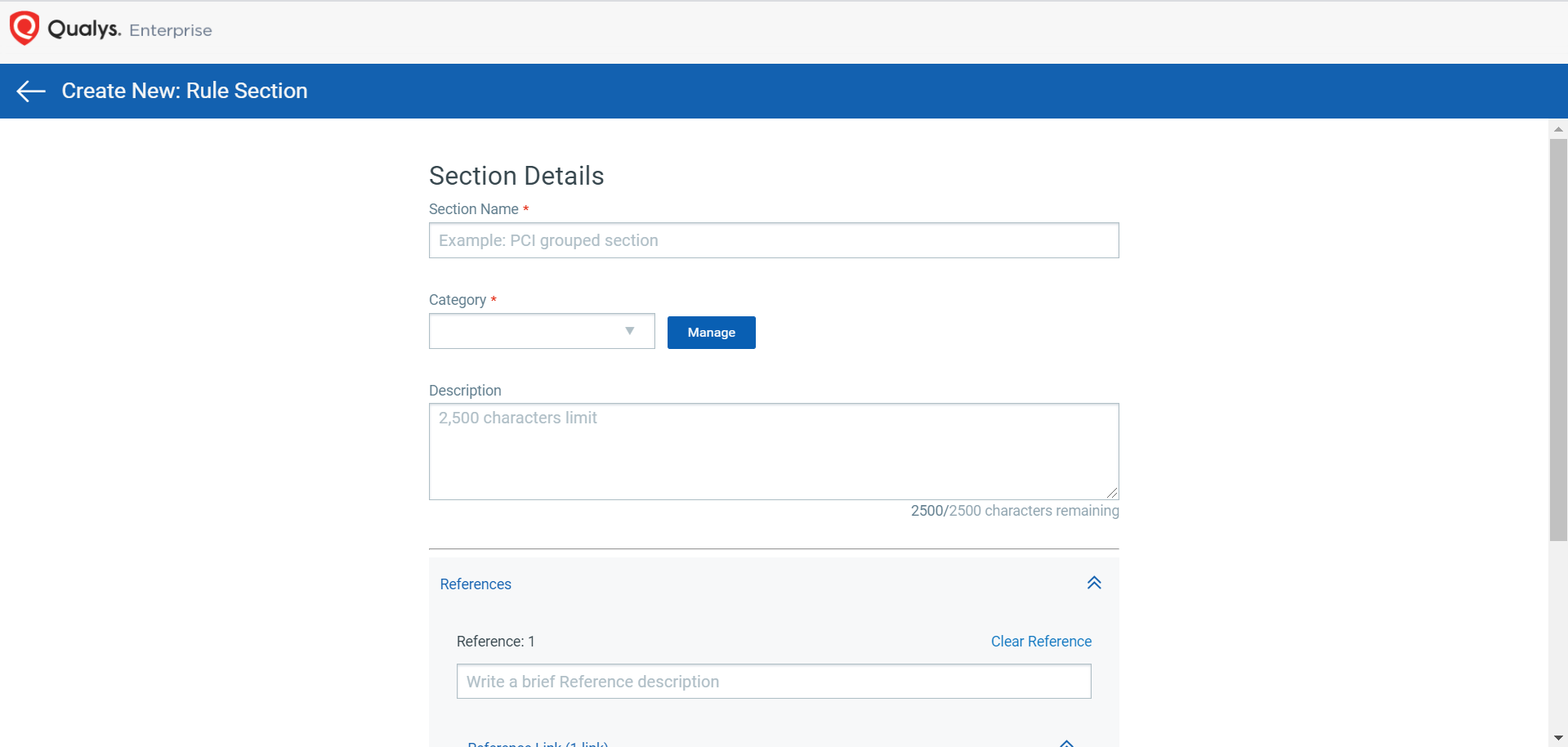Click the Create New: Rule Section title

185,91
